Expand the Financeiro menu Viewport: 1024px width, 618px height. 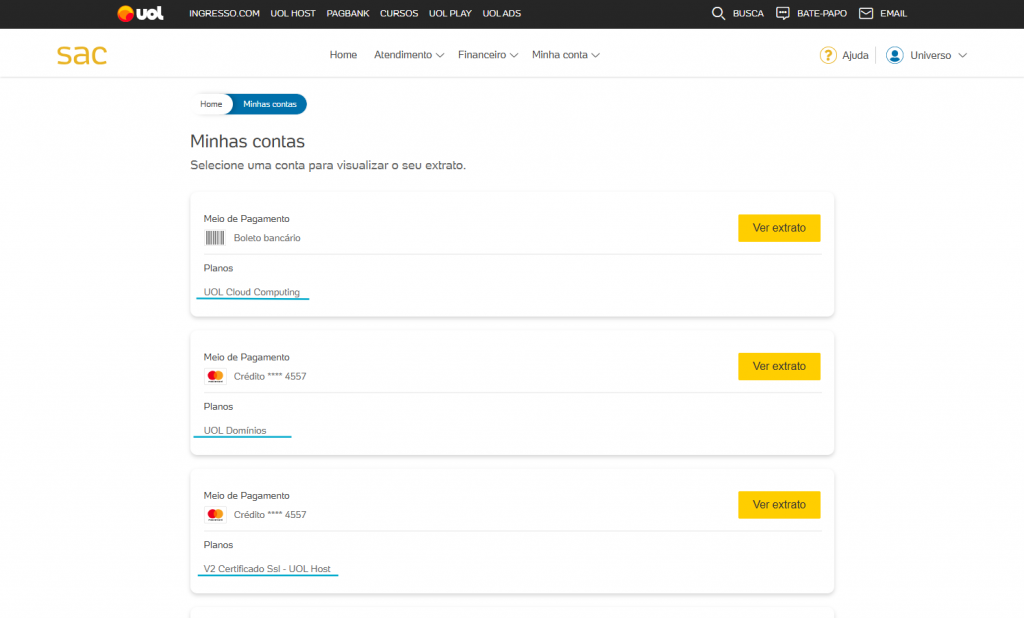(488, 55)
